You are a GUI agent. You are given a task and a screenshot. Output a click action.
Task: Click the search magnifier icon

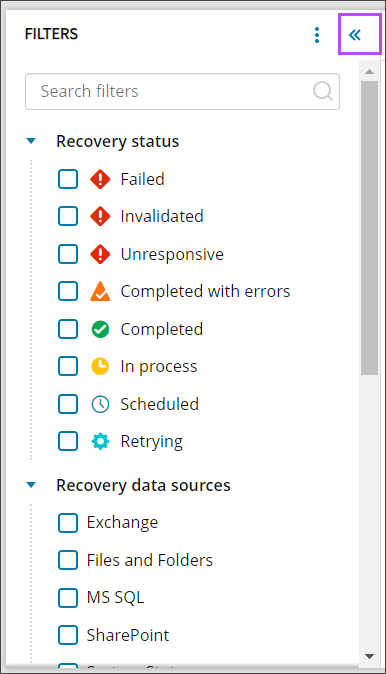pos(322,91)
